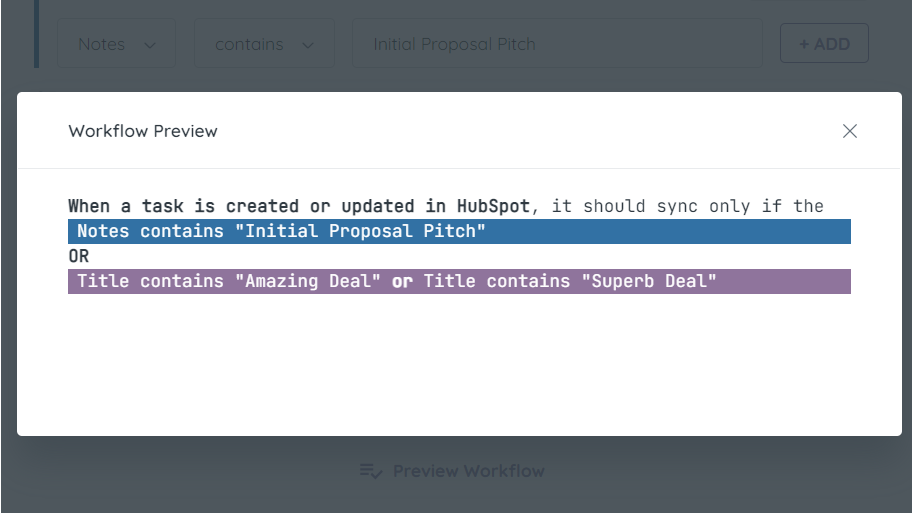
Task: Click "it should sync only if the" text
Action: click(688, 206)
